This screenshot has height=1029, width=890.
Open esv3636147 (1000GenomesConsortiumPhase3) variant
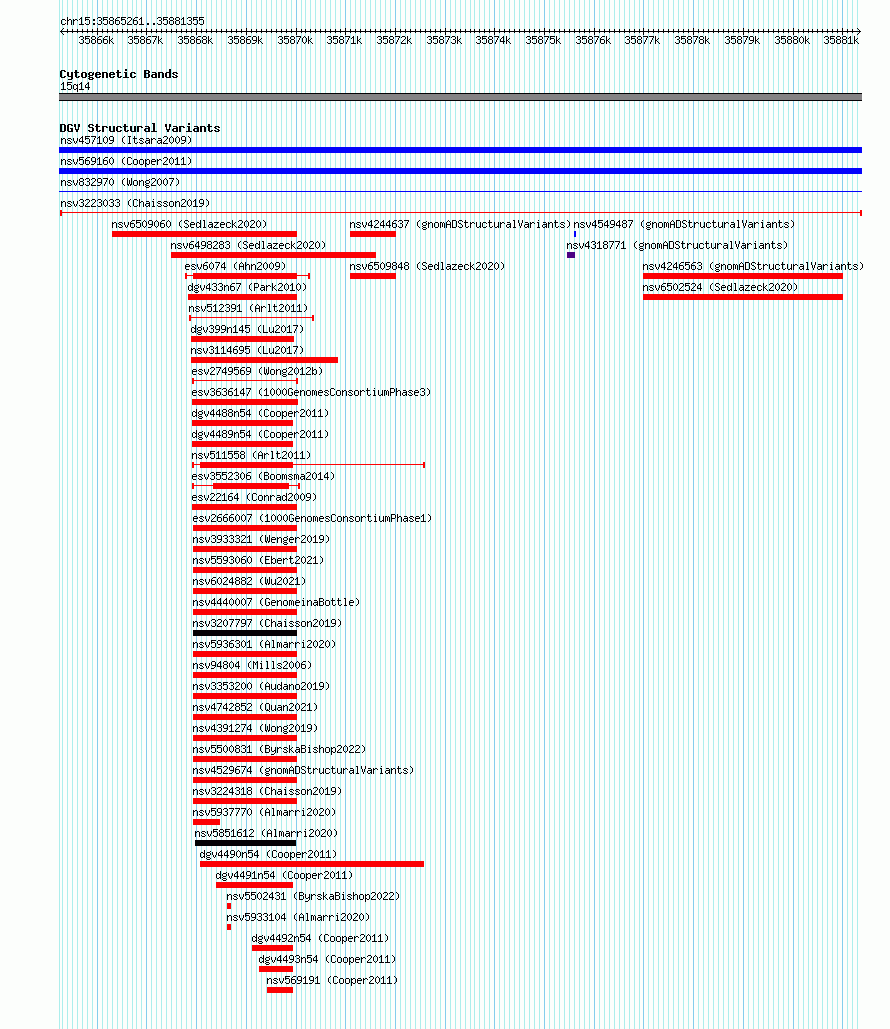tap(311, 392)
